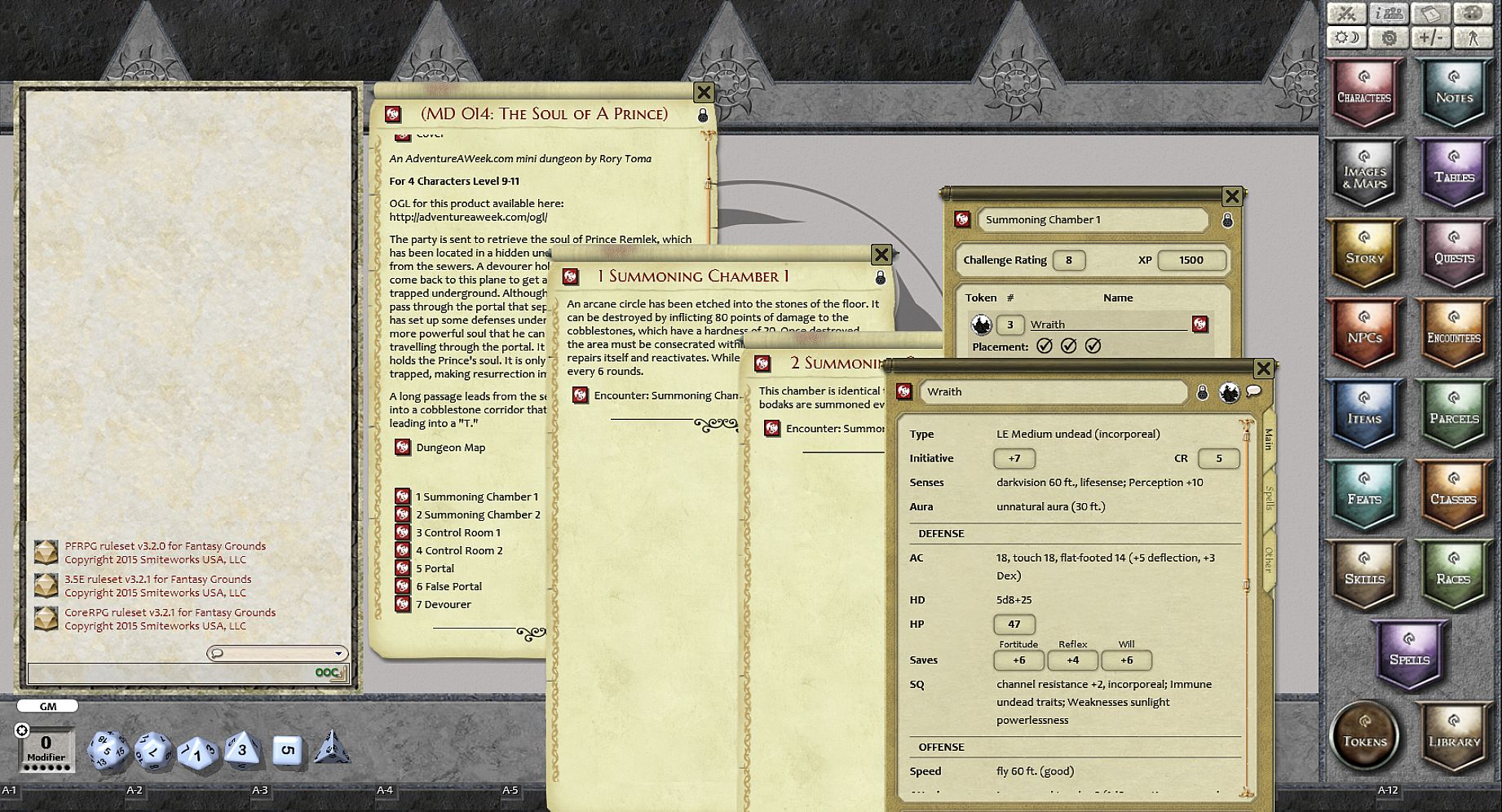
Task: Open the options gear icon
Action: [1389, 38]
